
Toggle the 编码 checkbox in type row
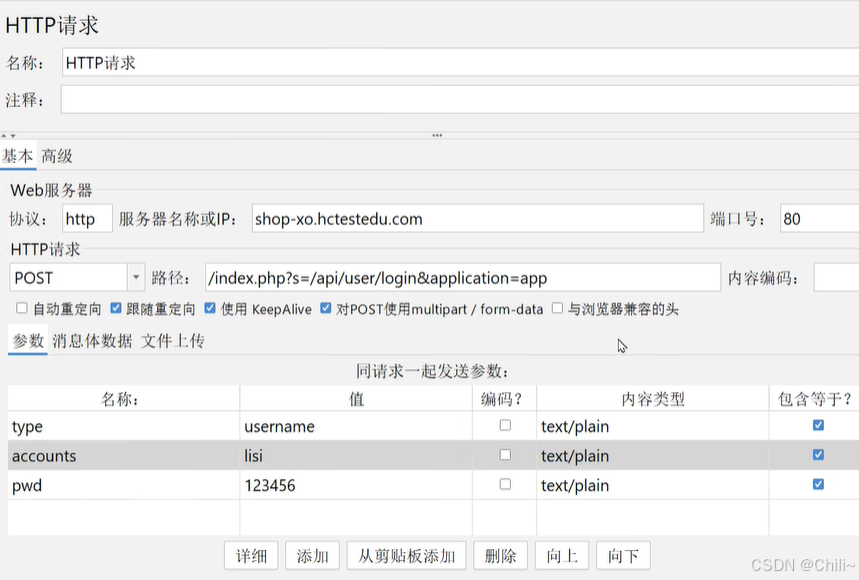tap(505, 425)
